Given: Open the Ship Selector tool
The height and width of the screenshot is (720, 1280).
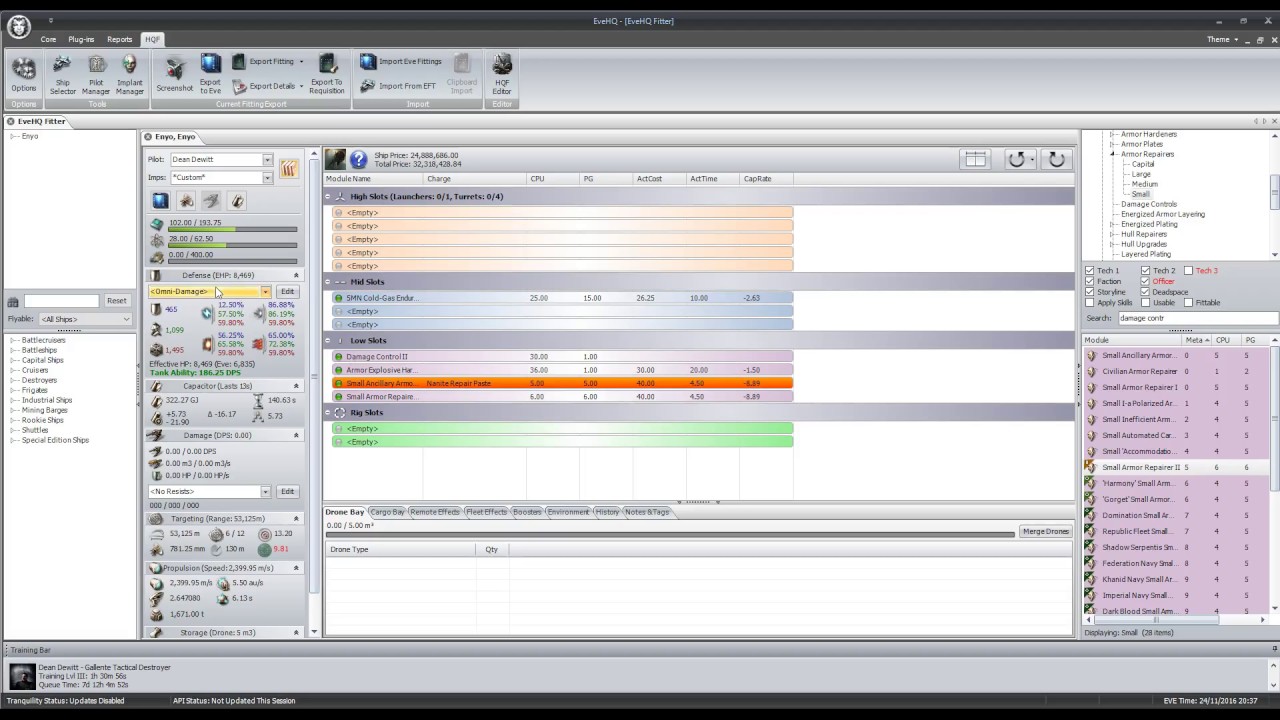Looking at the screenshot, I should tap(63, 75).
